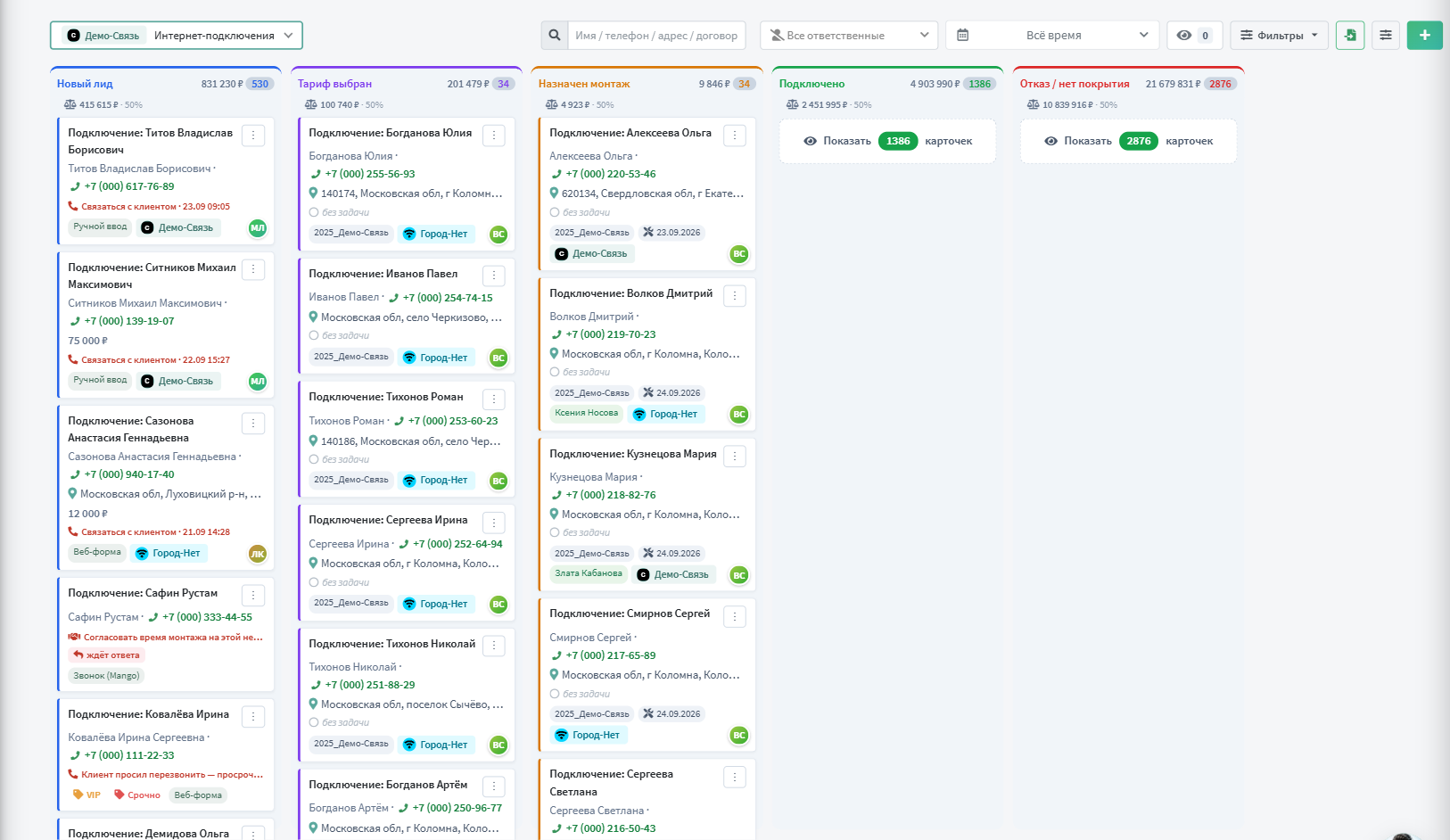Open three-dot menu on Тихонов Роман card
Viewport: 1450px width, 840px height.
[x=494, y=399]
